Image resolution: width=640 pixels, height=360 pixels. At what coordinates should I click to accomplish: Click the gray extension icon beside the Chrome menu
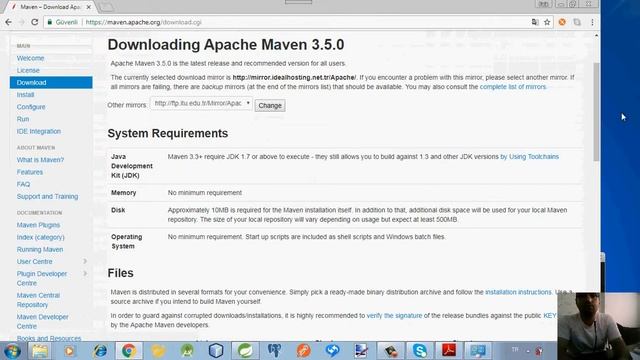point(577,22)
